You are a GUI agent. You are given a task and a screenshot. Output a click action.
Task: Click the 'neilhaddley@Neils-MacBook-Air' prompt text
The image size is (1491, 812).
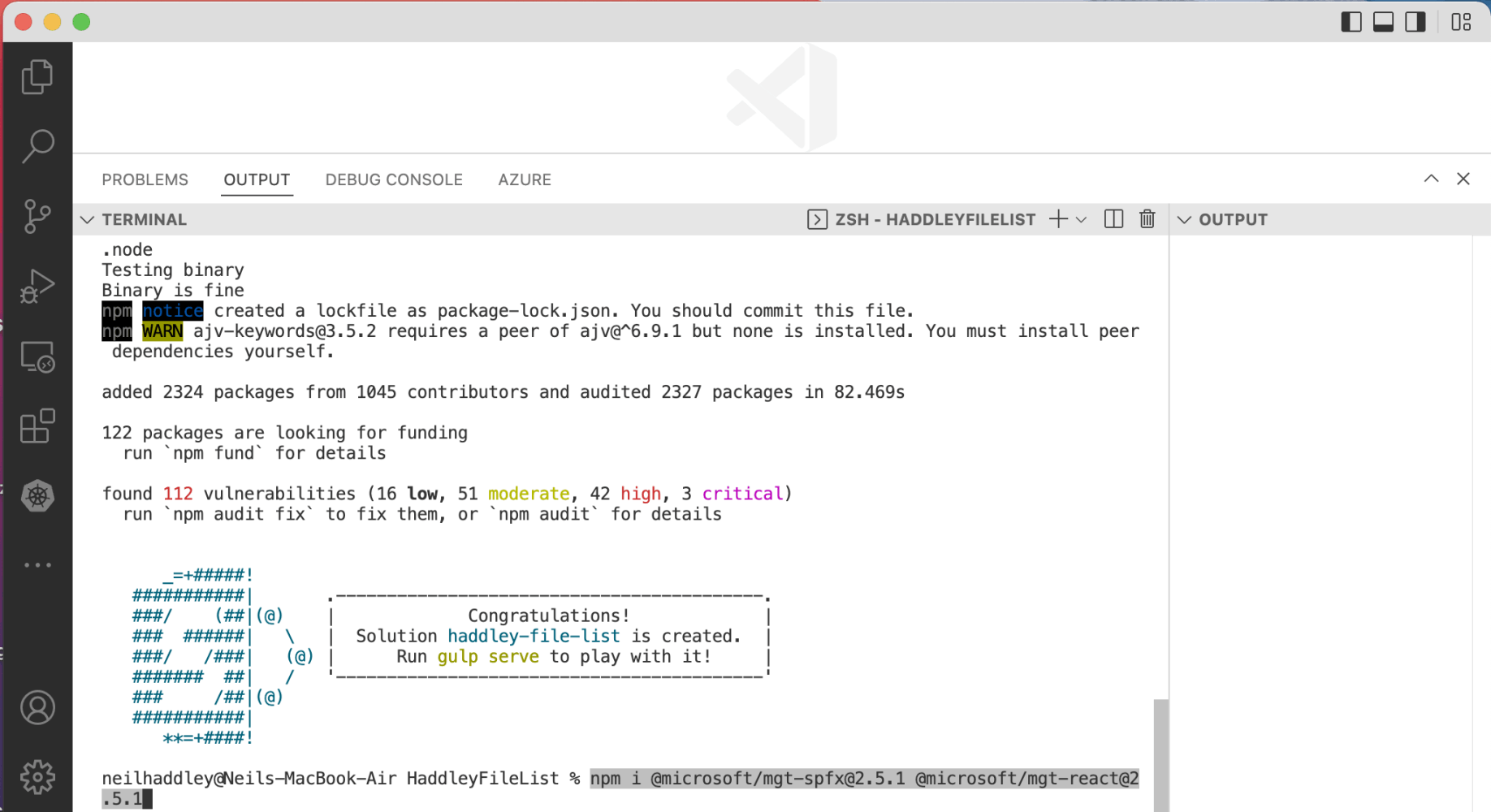pyautogui.click(x=249, y=778)
